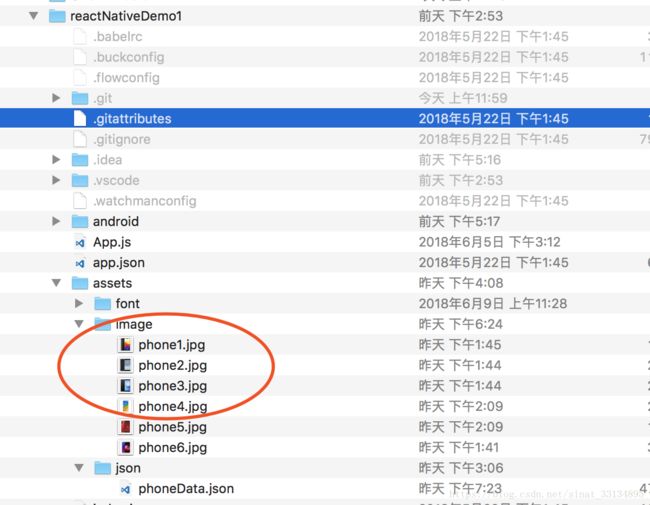Select the phone1.jpg thumbnail
The width and height of the screenshot is (650, 505).
pos(125,345)
